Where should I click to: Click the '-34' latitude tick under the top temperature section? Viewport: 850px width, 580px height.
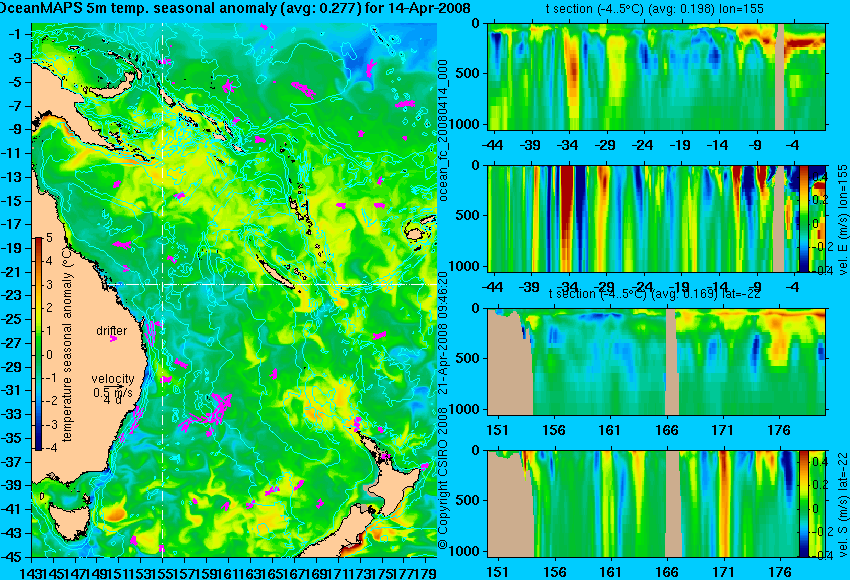(568, 145)
